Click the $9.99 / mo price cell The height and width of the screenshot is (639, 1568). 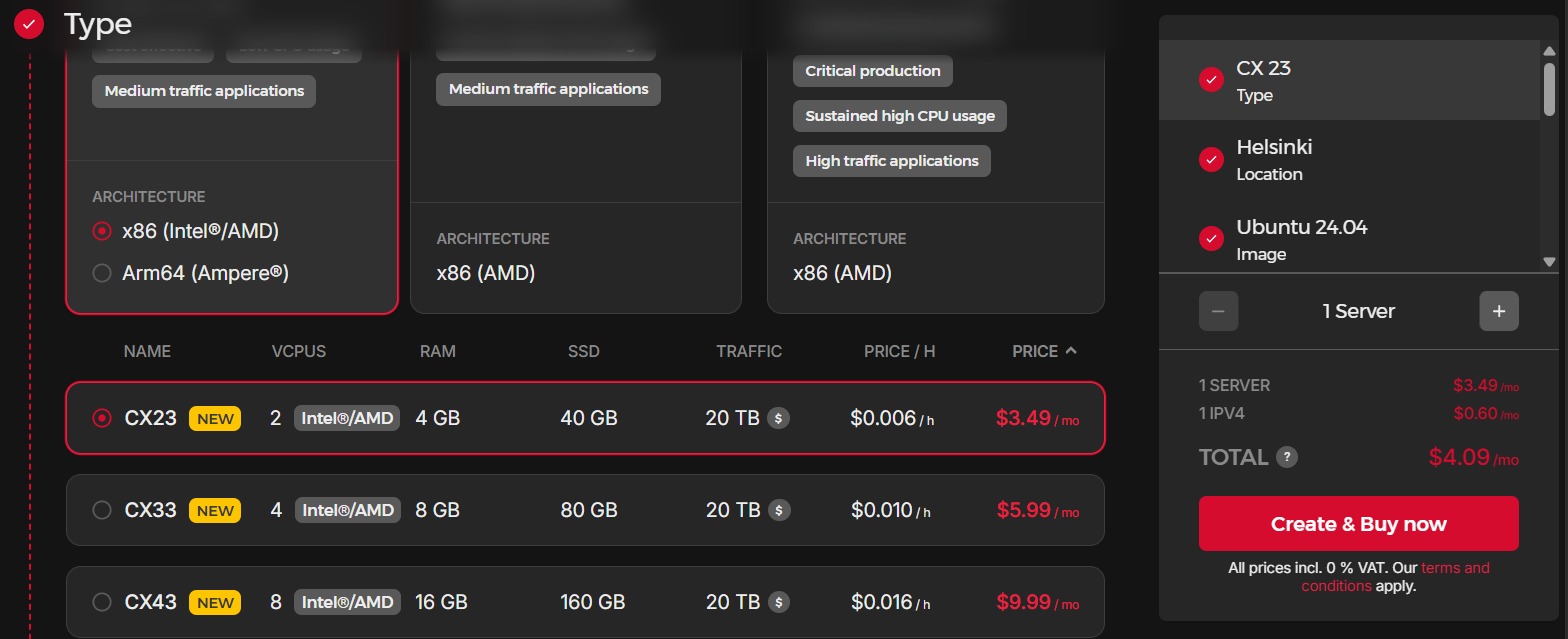[x=1037, y=603]
